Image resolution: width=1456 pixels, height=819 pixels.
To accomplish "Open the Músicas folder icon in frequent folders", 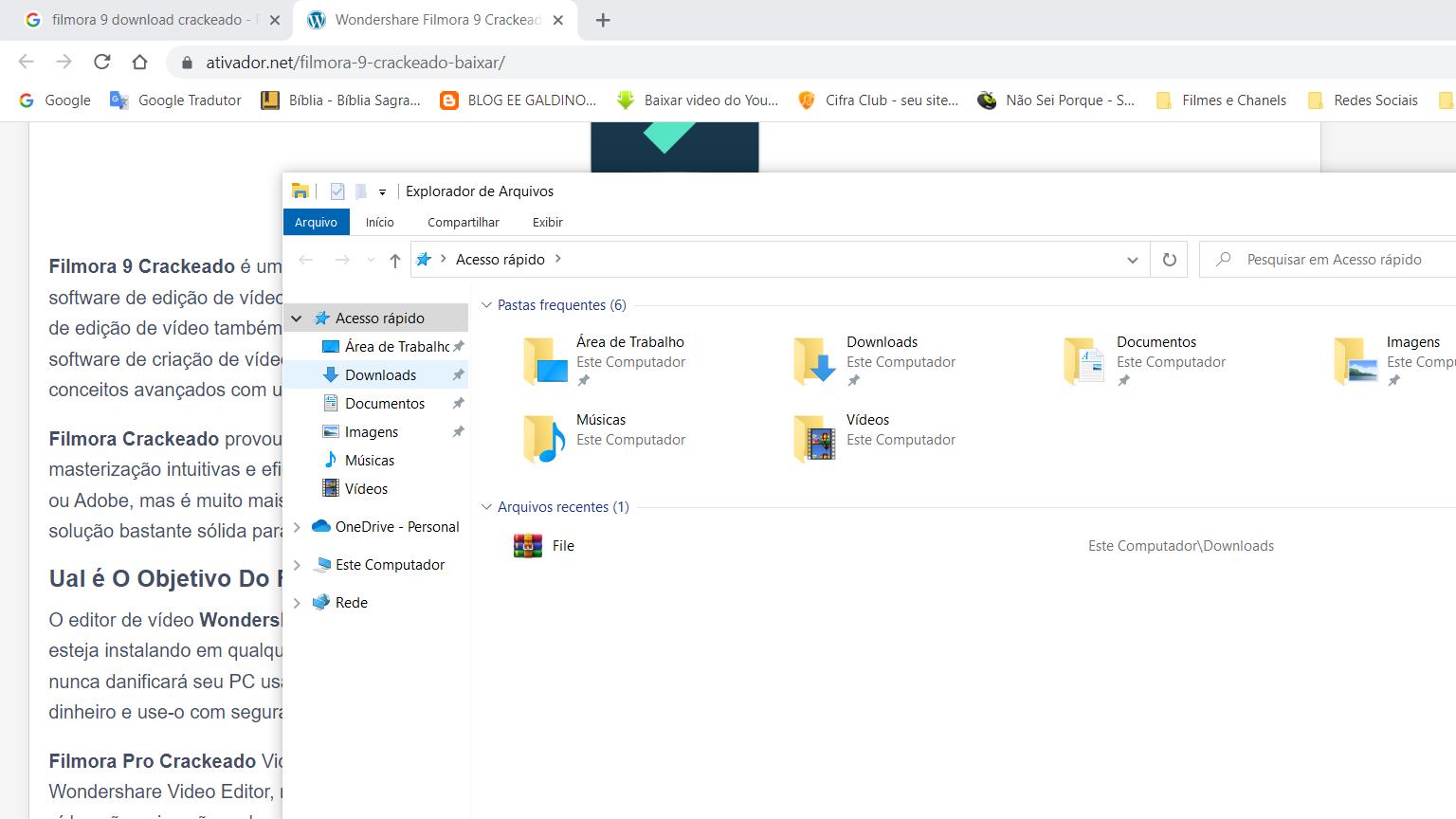I will (545, 439).
